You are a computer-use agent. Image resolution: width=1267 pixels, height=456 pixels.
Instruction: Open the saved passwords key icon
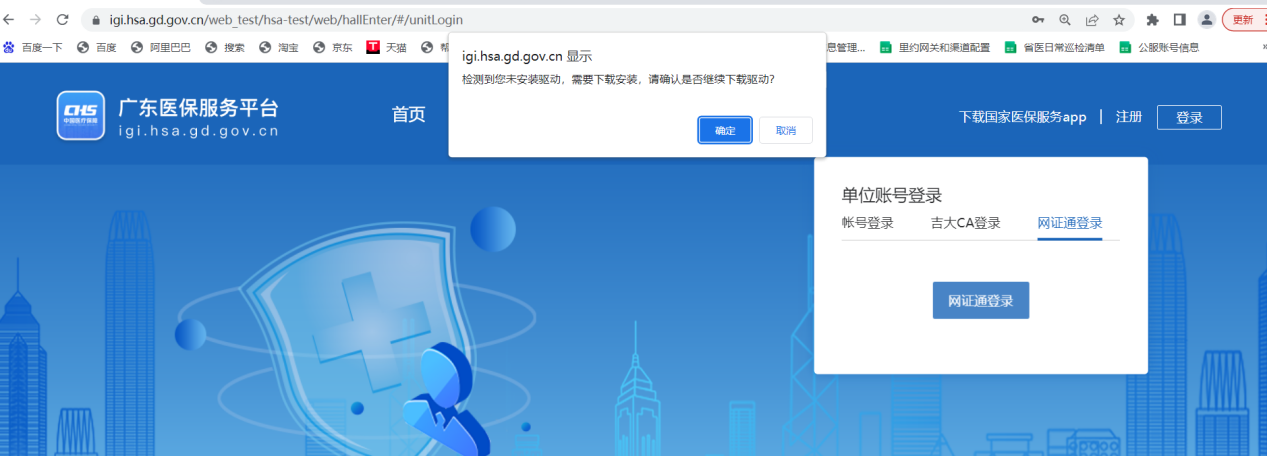(1038, 20)
